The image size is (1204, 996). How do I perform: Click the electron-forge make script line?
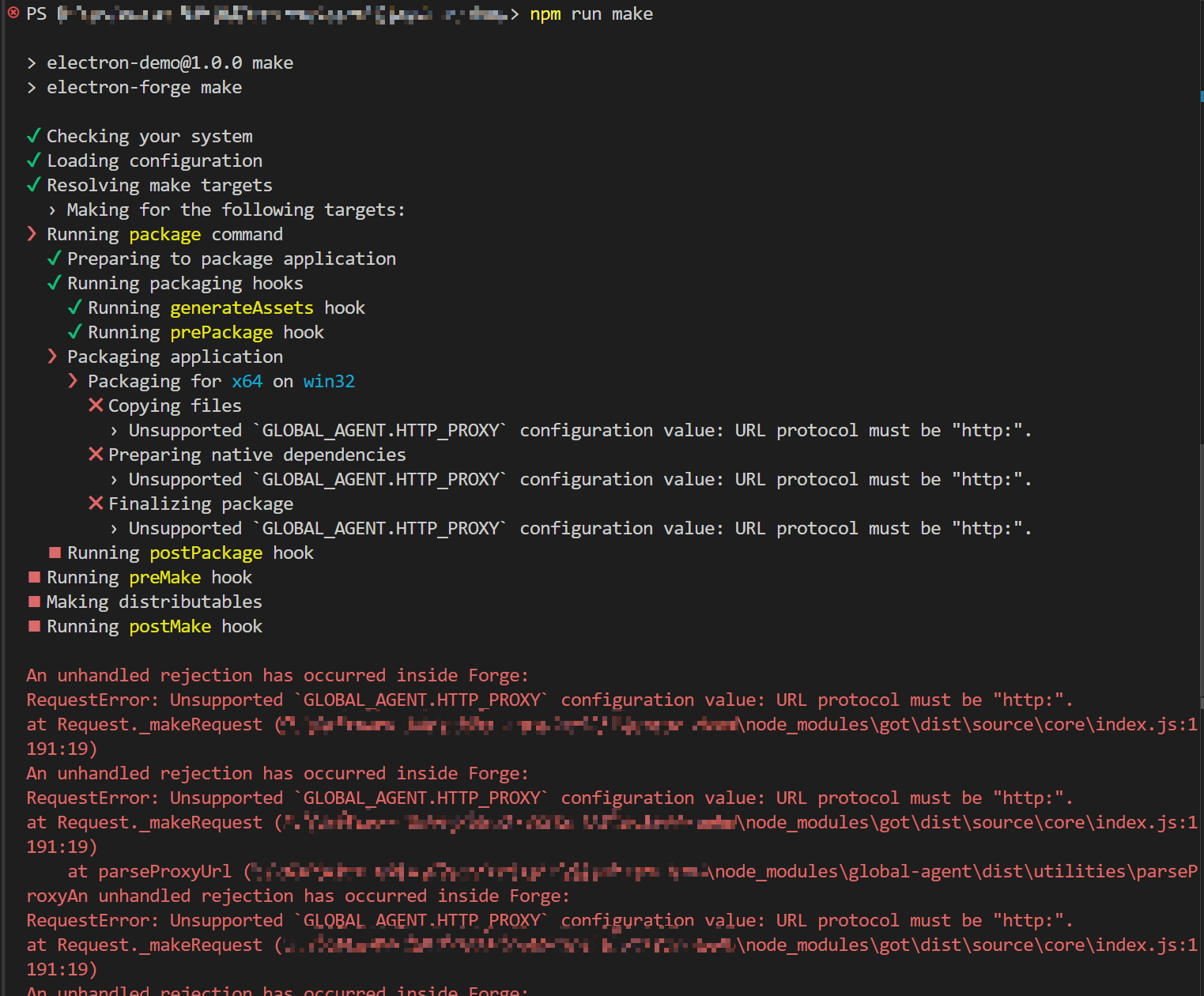(x=144, y=87)
